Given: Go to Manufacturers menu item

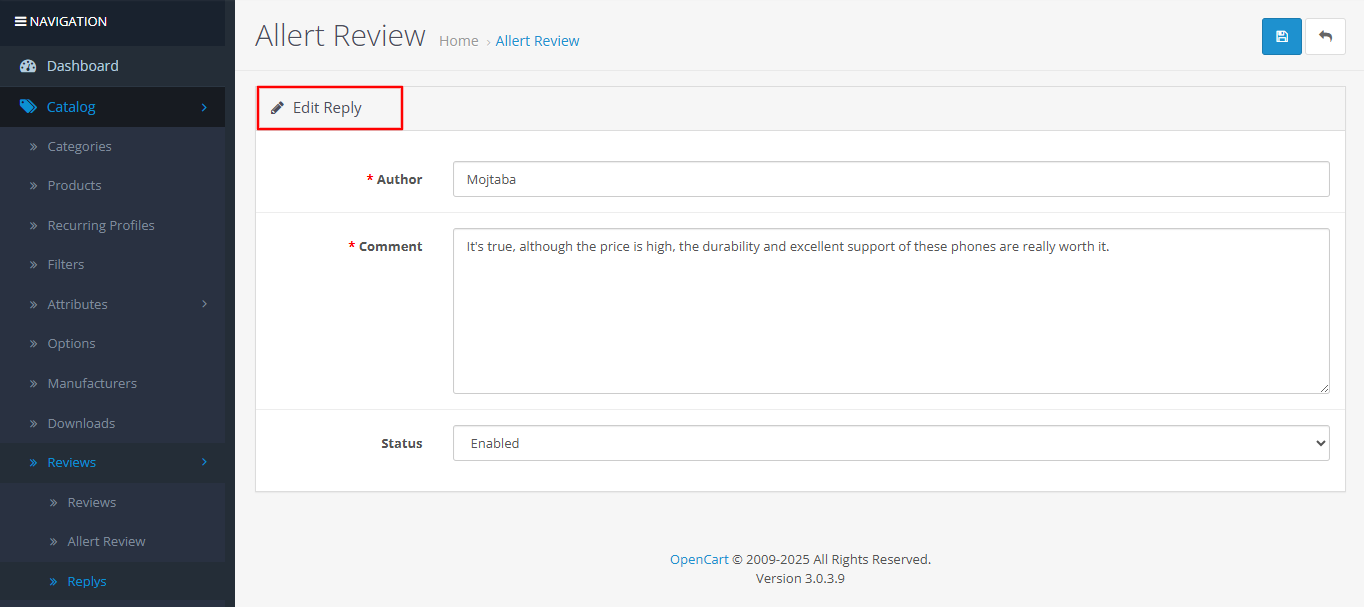Looking at the screenshot, I should coord(92,383).
